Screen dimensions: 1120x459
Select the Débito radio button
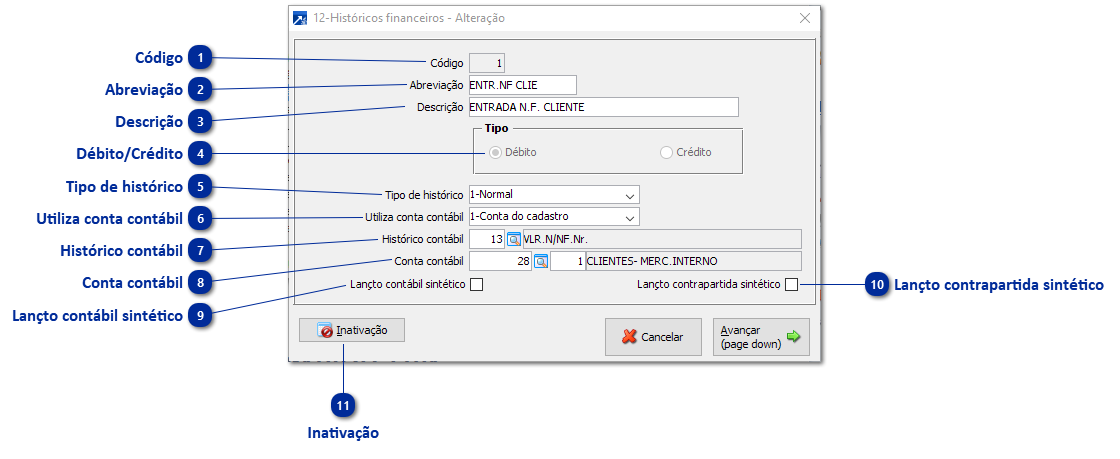(x=495, y=153)
